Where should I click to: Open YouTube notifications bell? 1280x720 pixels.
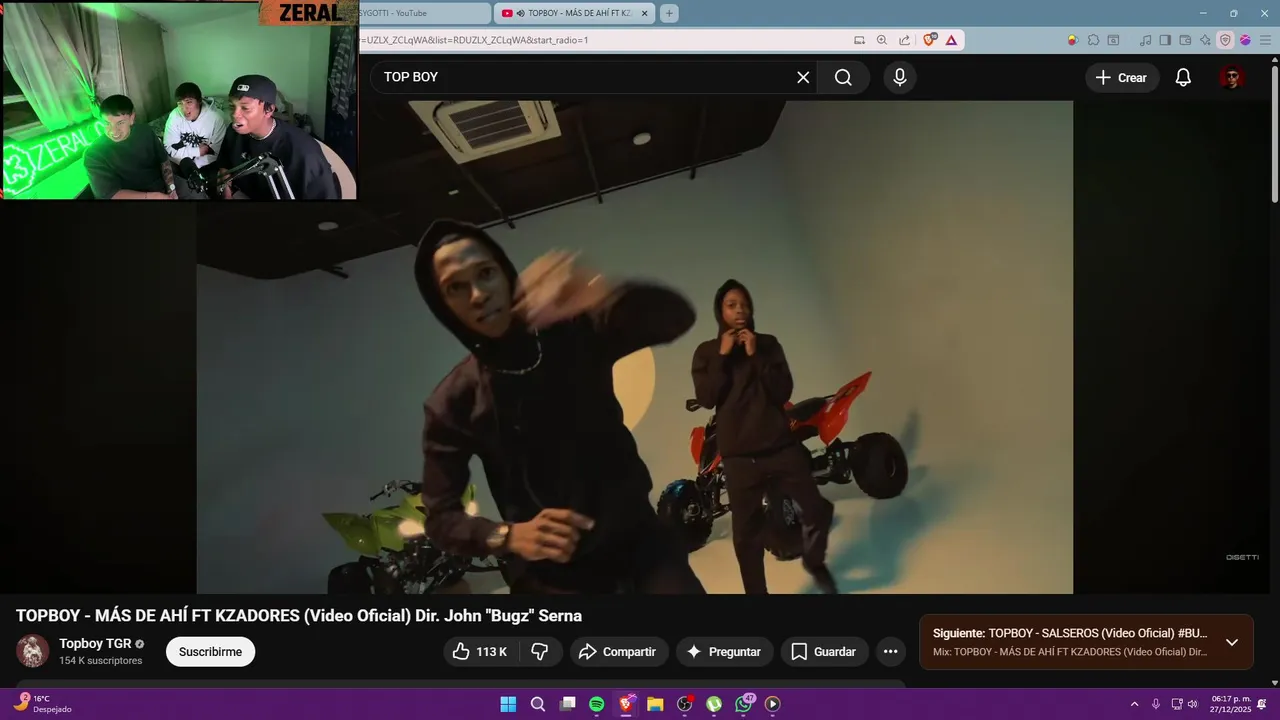point(1183,77)
